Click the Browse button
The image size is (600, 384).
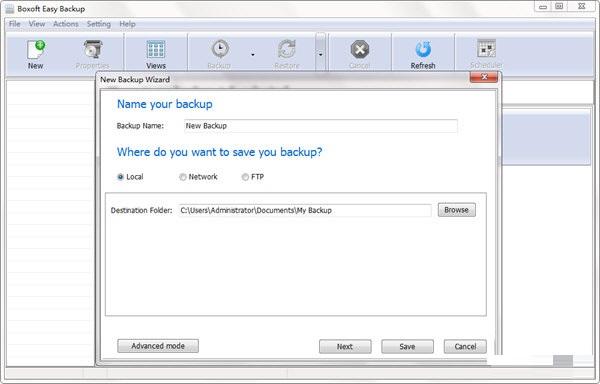(457, 210)
